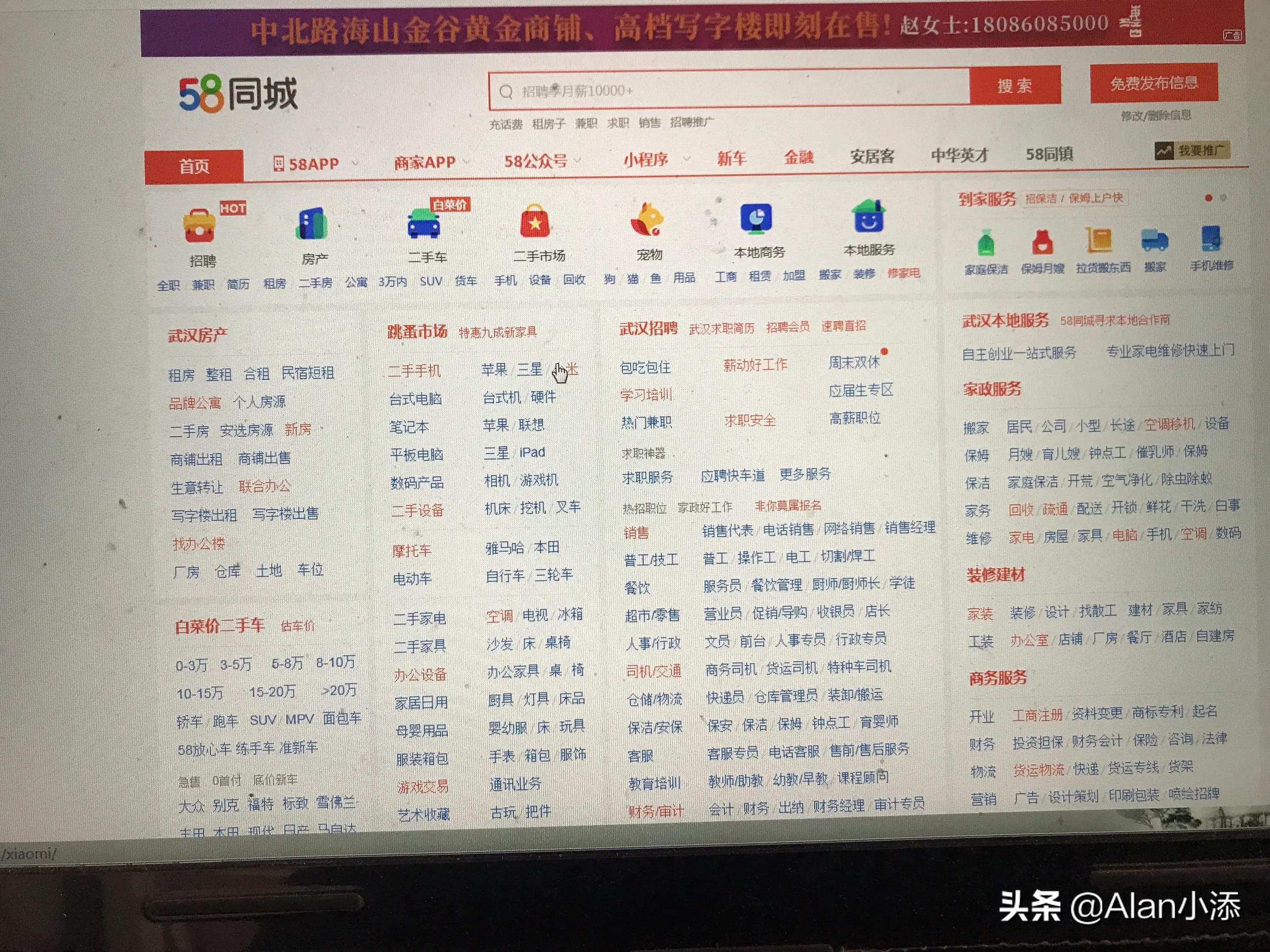Select the 搬家 truck icon
Viewport: 1270px width, 952px height.
1154,240
